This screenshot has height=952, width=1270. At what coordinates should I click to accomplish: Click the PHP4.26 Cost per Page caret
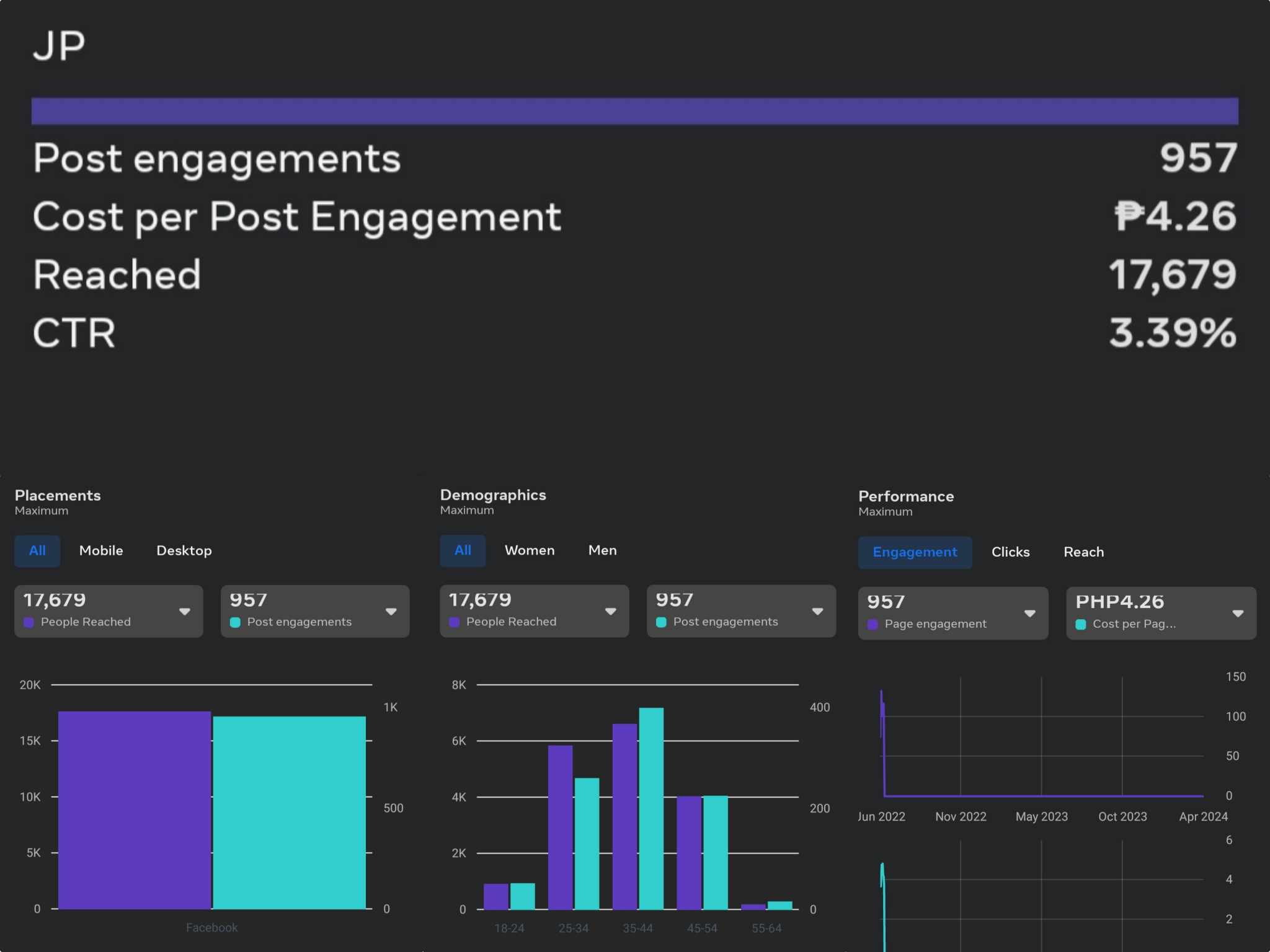pyautogui.click(x=1238, y=613)
